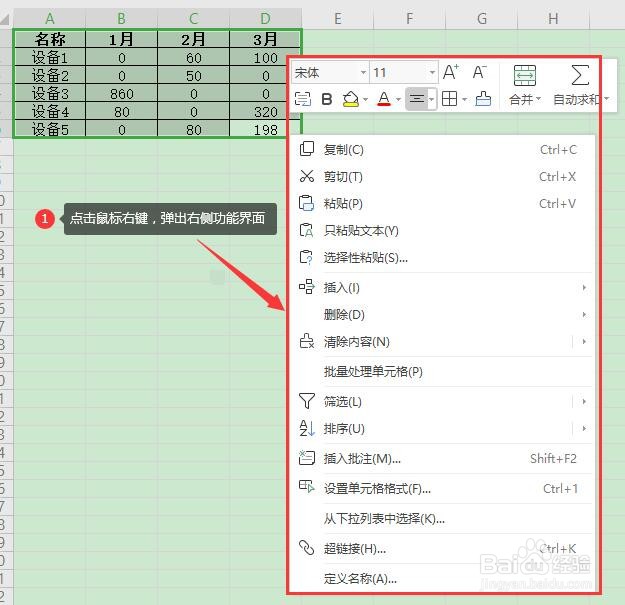Viewport: 625px width, 605px height.
Task: Click the borders grid icon
Action: coord(449,98)
